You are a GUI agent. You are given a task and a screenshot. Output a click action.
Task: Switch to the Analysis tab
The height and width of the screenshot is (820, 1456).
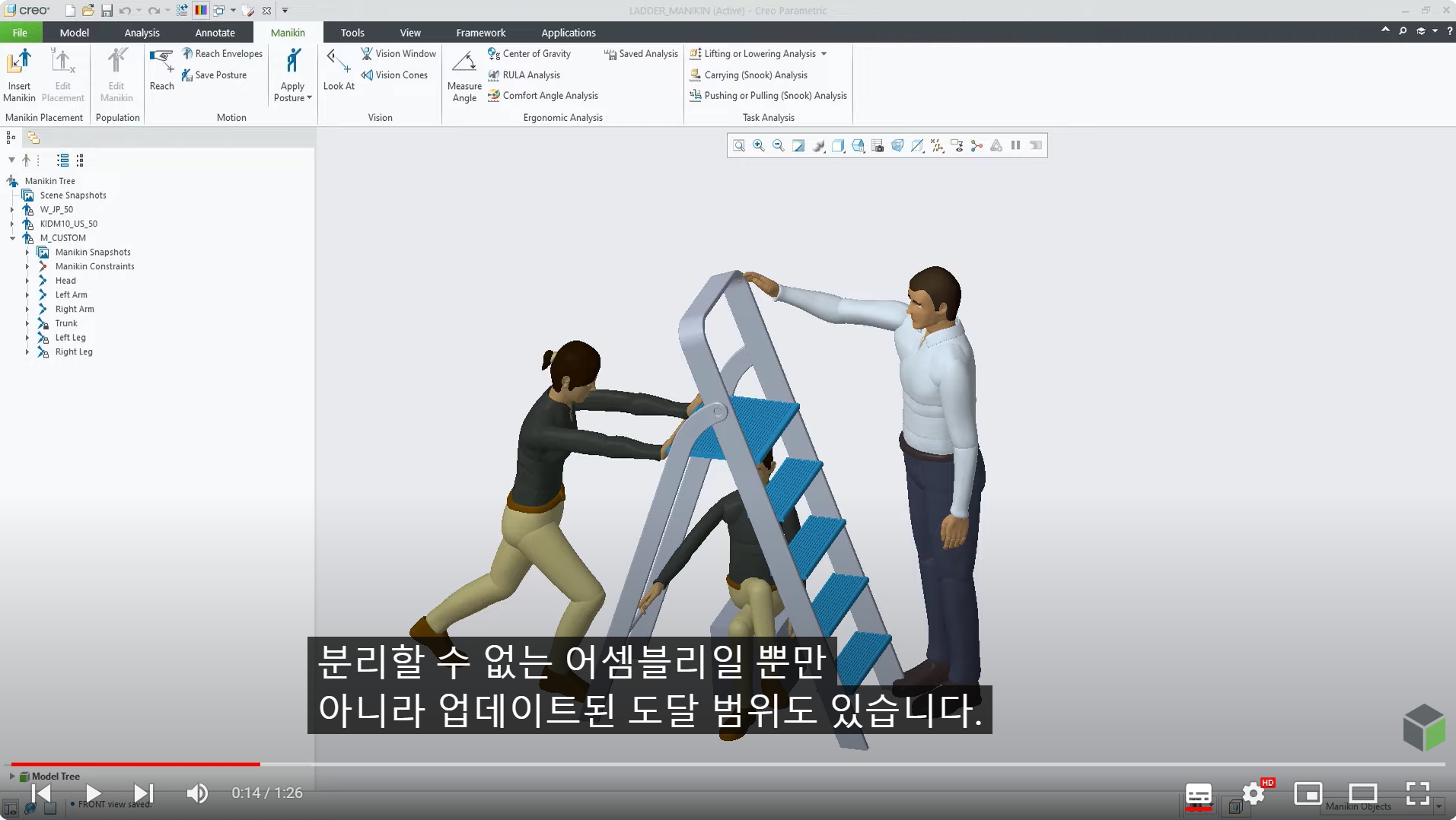click(x=142, y=33)
